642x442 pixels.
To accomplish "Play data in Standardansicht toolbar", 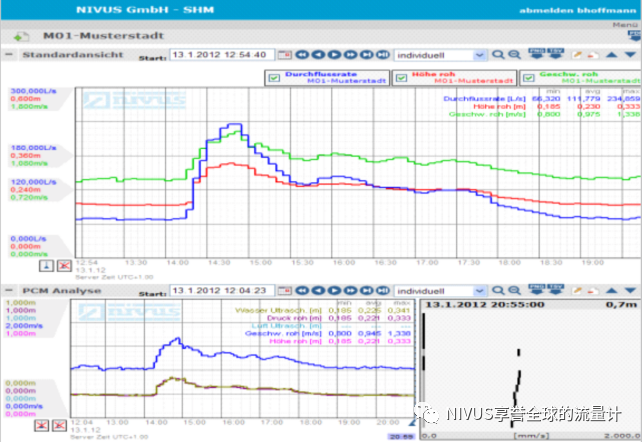I will tap(334, 54).
